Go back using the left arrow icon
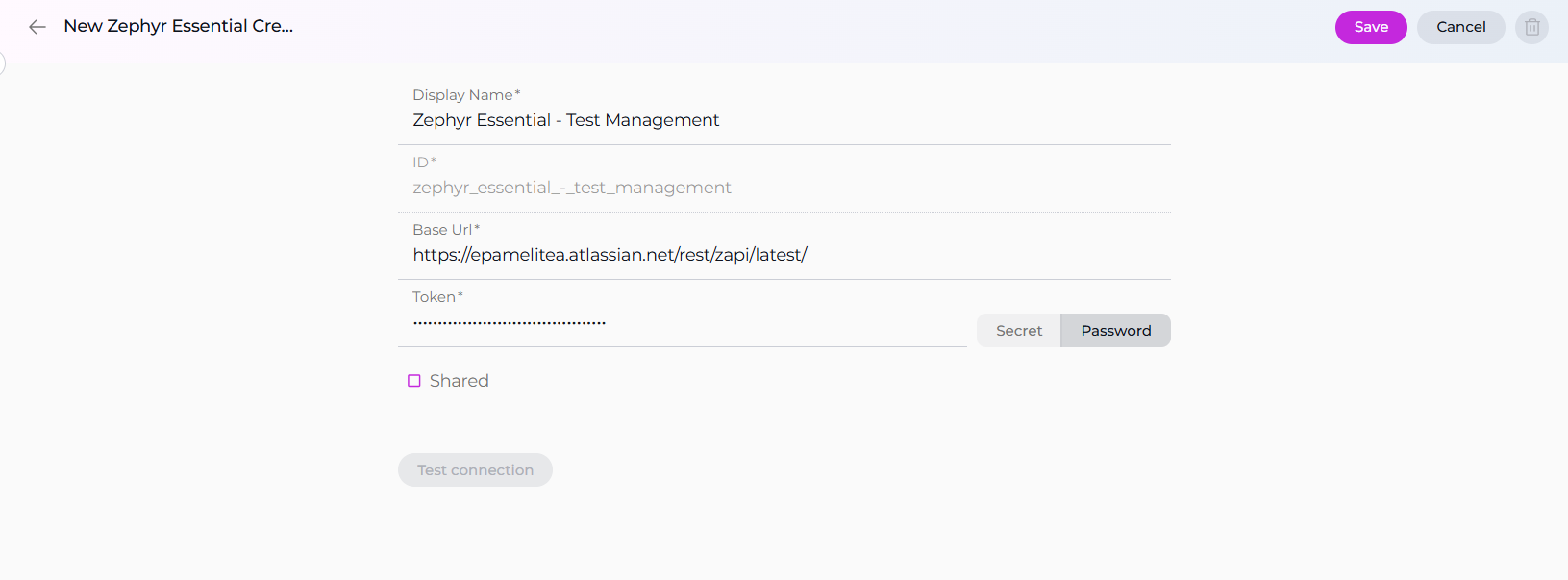 37,27
